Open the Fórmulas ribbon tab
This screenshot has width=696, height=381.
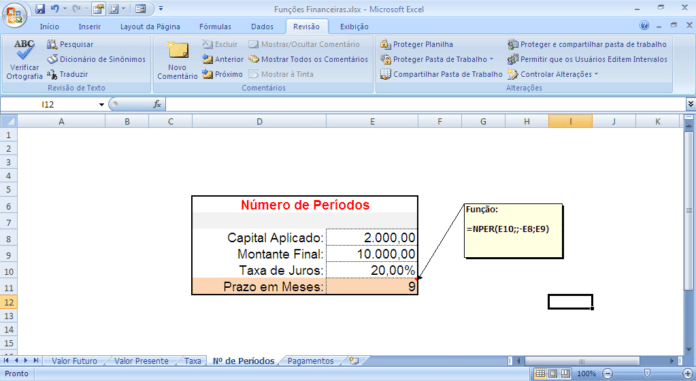point(215,27)
